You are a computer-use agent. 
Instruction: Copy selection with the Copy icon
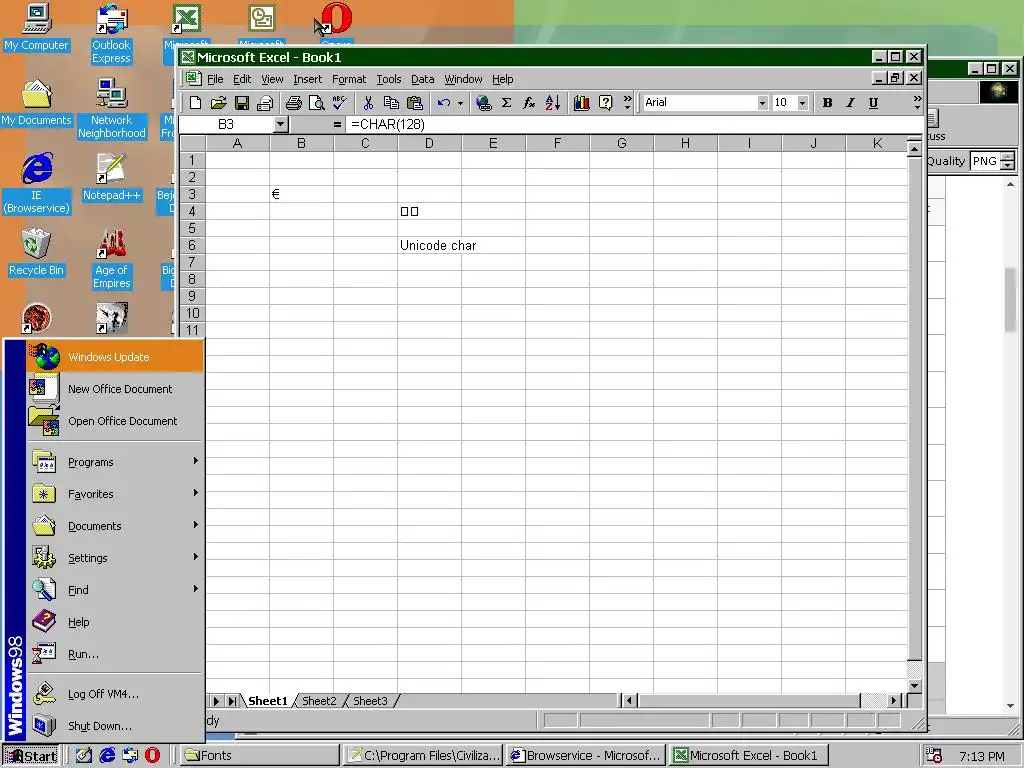pos(391,103)
